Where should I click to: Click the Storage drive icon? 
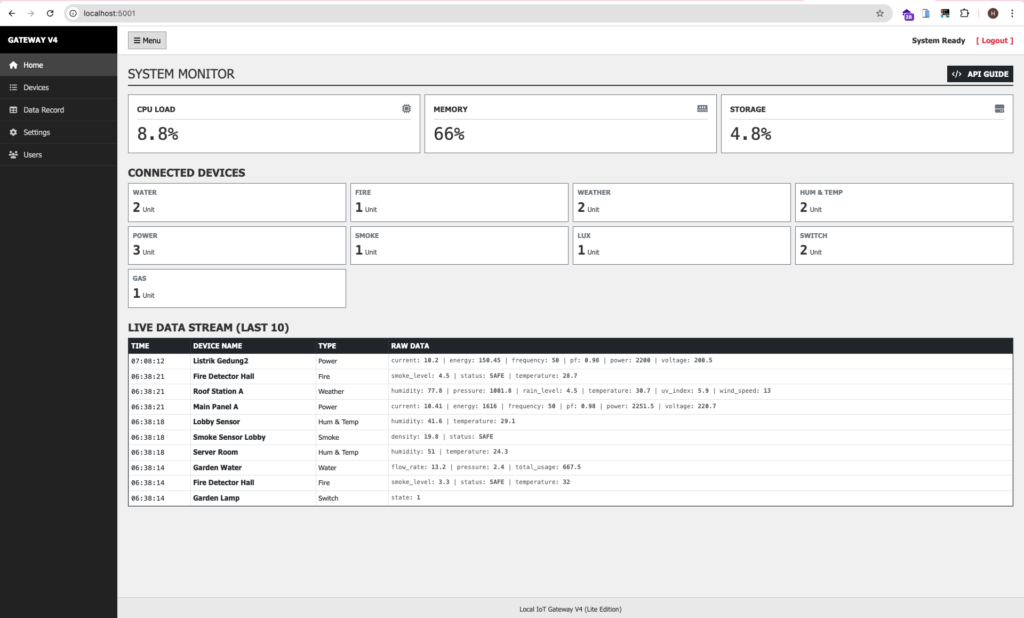click(x=999, y=109)
